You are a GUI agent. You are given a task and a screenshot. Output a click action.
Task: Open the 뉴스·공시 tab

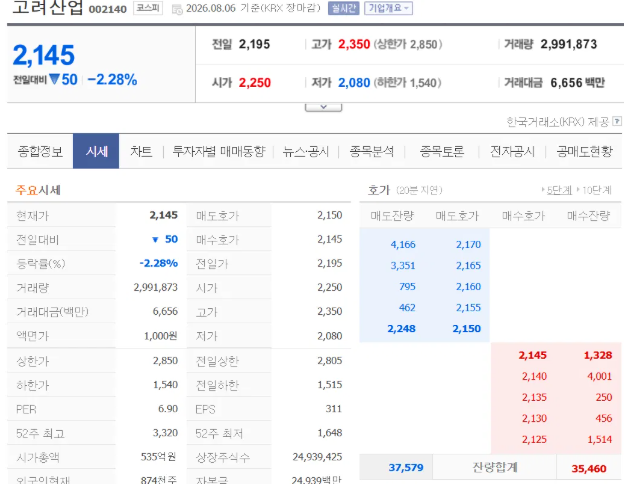pyautogui.click(x=306, y=152)
